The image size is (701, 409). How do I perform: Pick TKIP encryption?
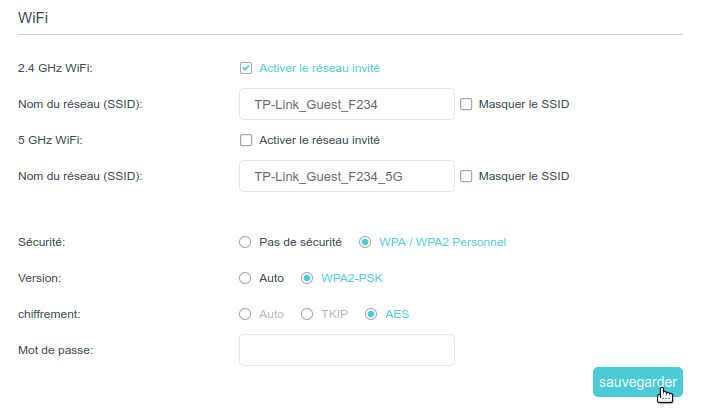click(307, 314)
